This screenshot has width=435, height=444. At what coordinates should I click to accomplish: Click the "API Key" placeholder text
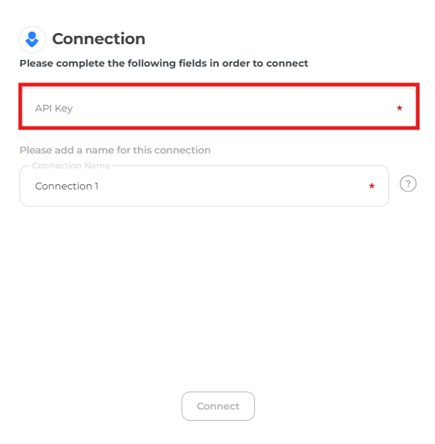coord(54,108)
